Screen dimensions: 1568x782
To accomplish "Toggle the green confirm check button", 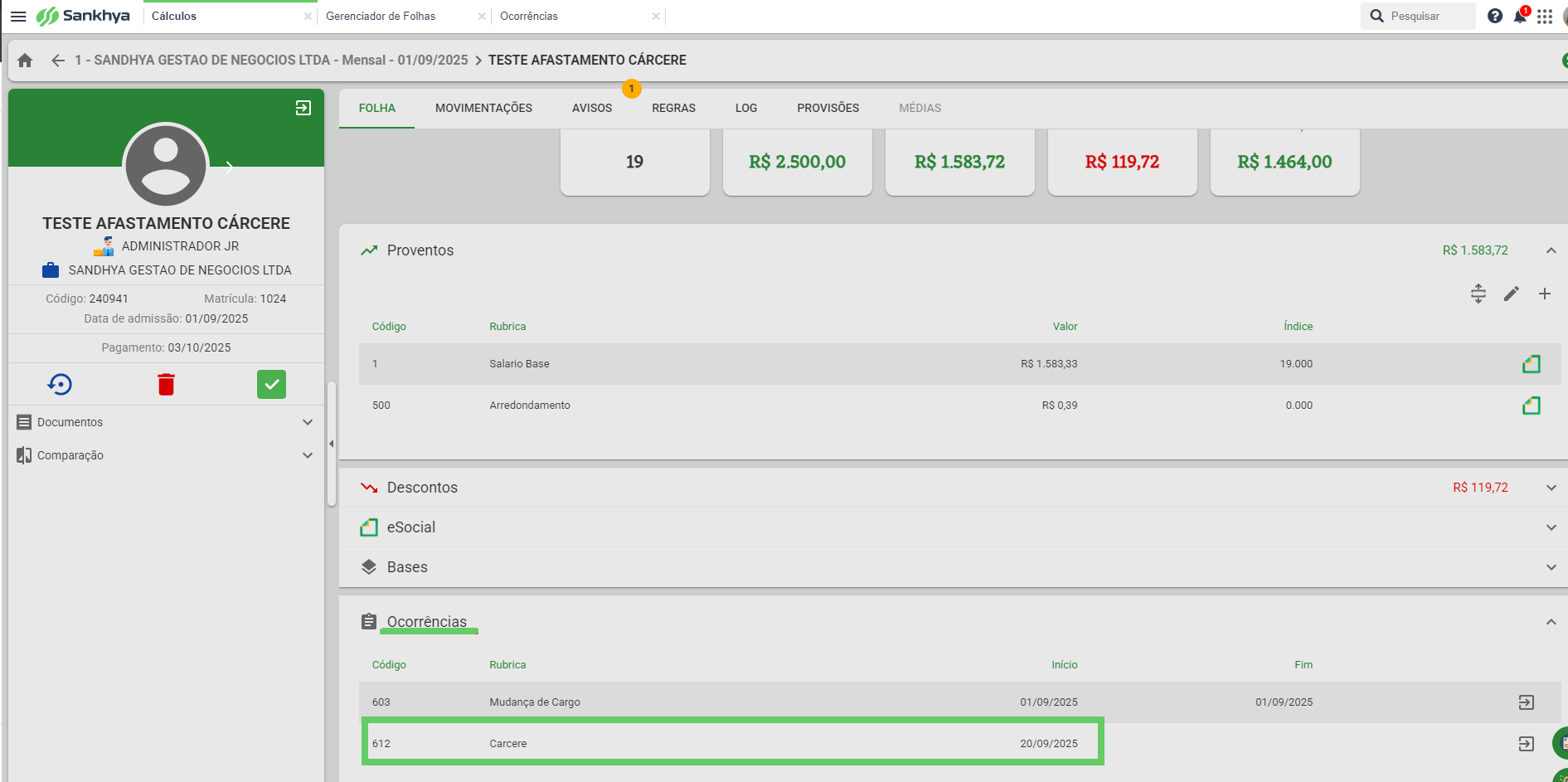I will click(x=271, y=384).
